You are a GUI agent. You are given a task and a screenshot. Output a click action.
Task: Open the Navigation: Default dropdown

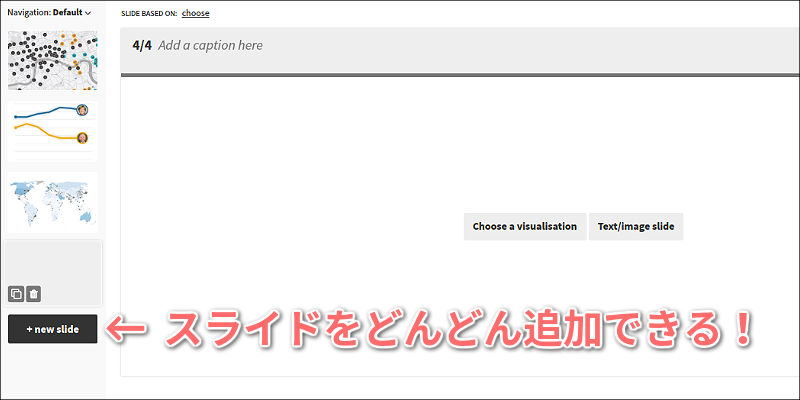(x=49, y=12)
